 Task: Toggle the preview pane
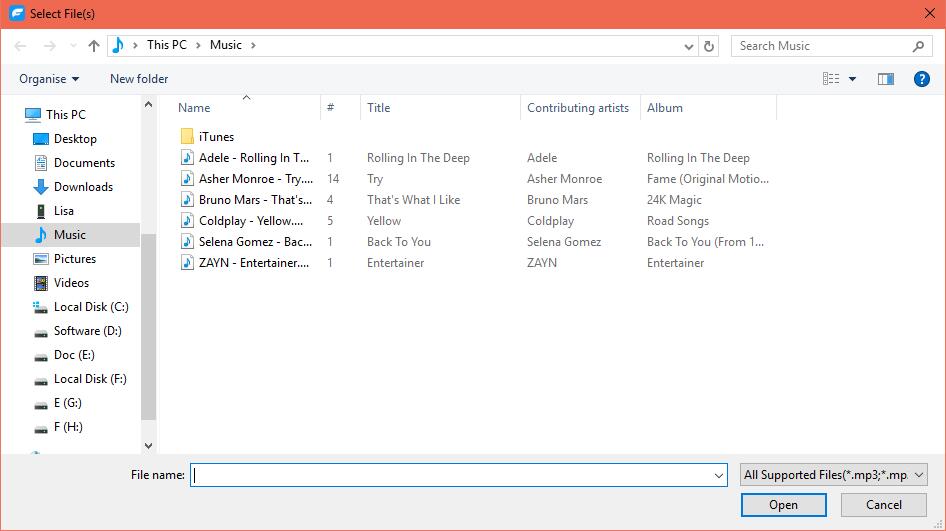[x=886, y=79]
